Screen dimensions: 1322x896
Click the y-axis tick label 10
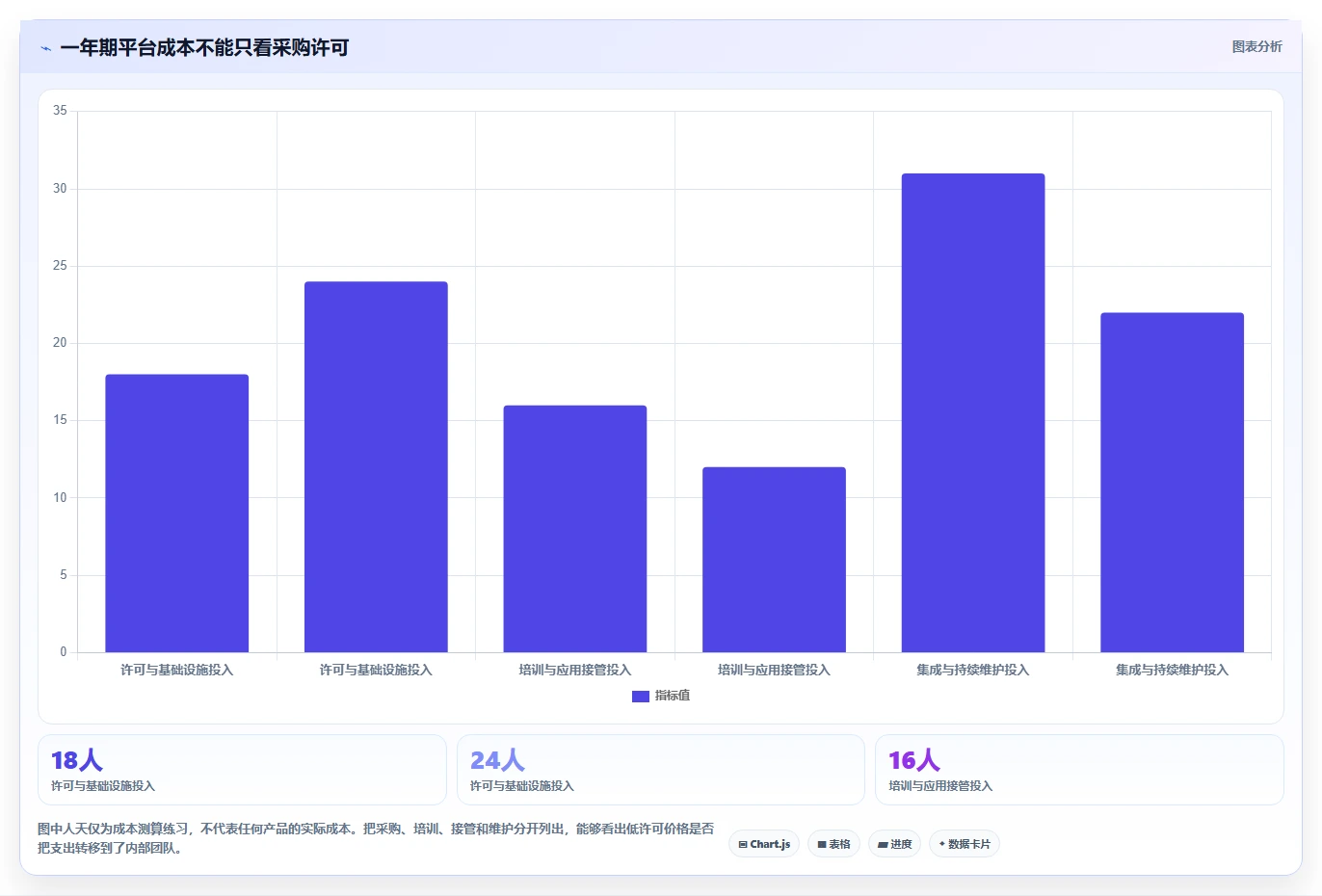click(60, 498)
